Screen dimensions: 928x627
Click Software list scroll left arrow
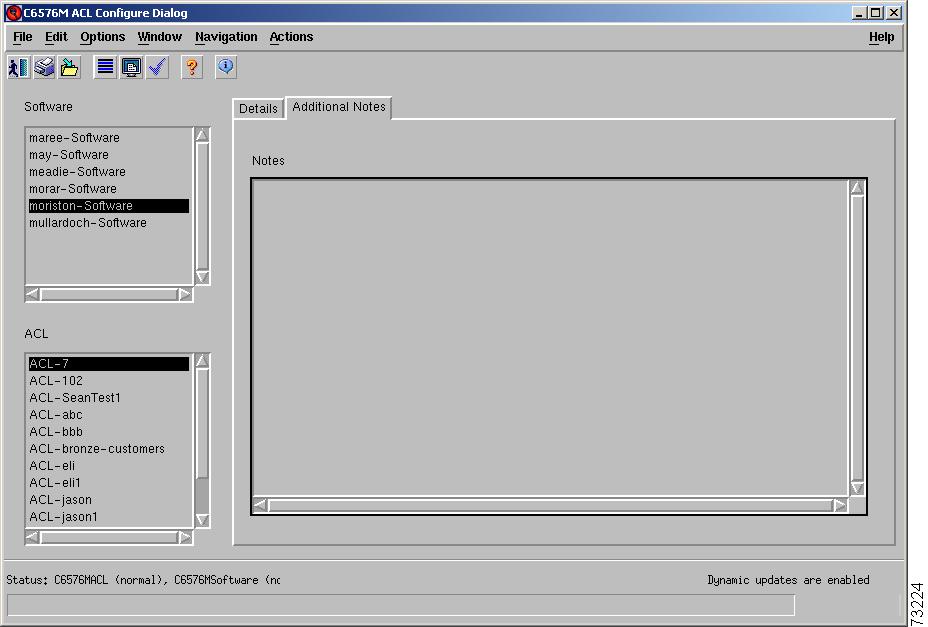click(33, 294)
